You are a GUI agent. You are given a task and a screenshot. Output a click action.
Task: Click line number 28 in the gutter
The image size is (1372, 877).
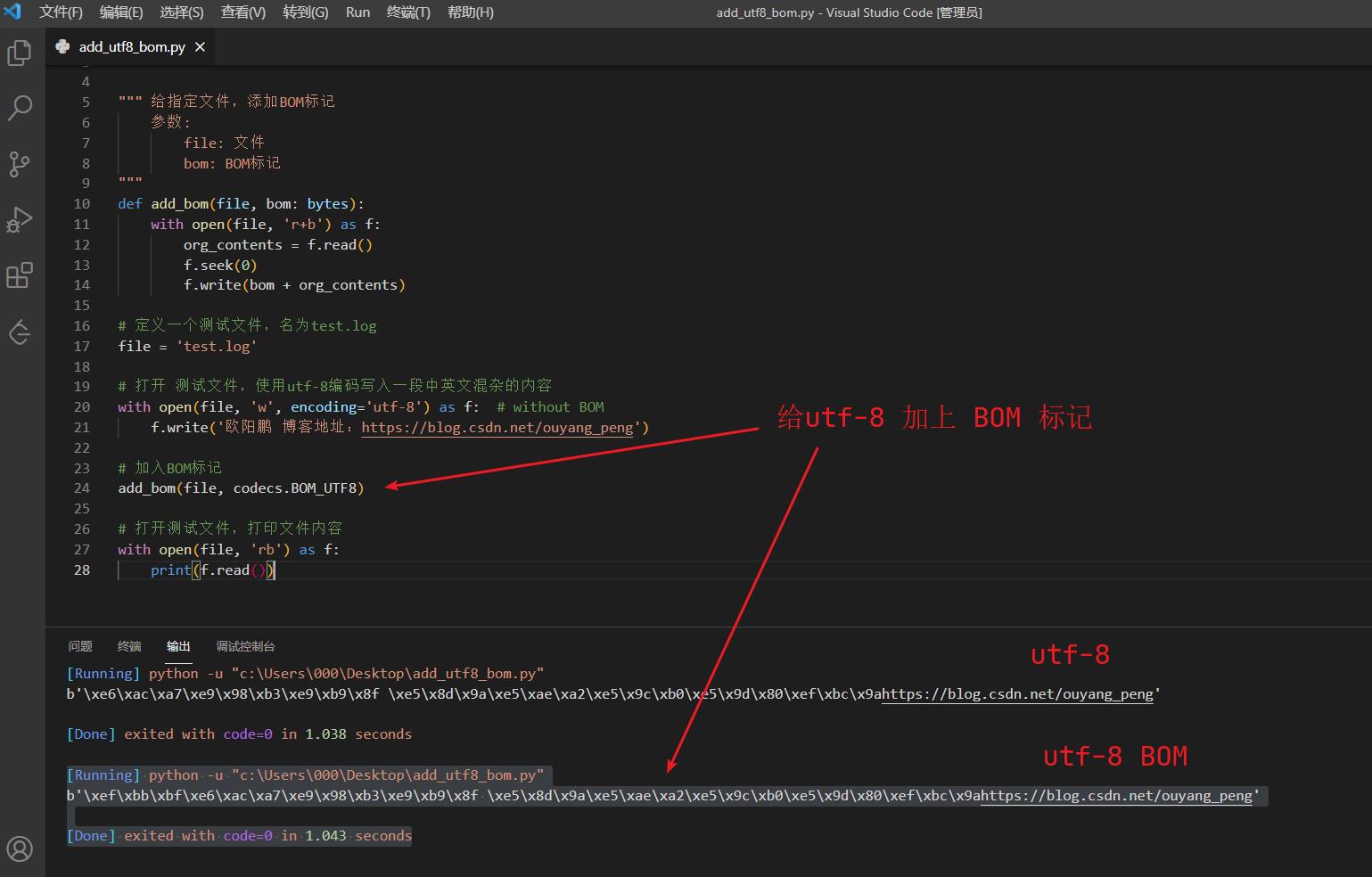click(82, 570)
